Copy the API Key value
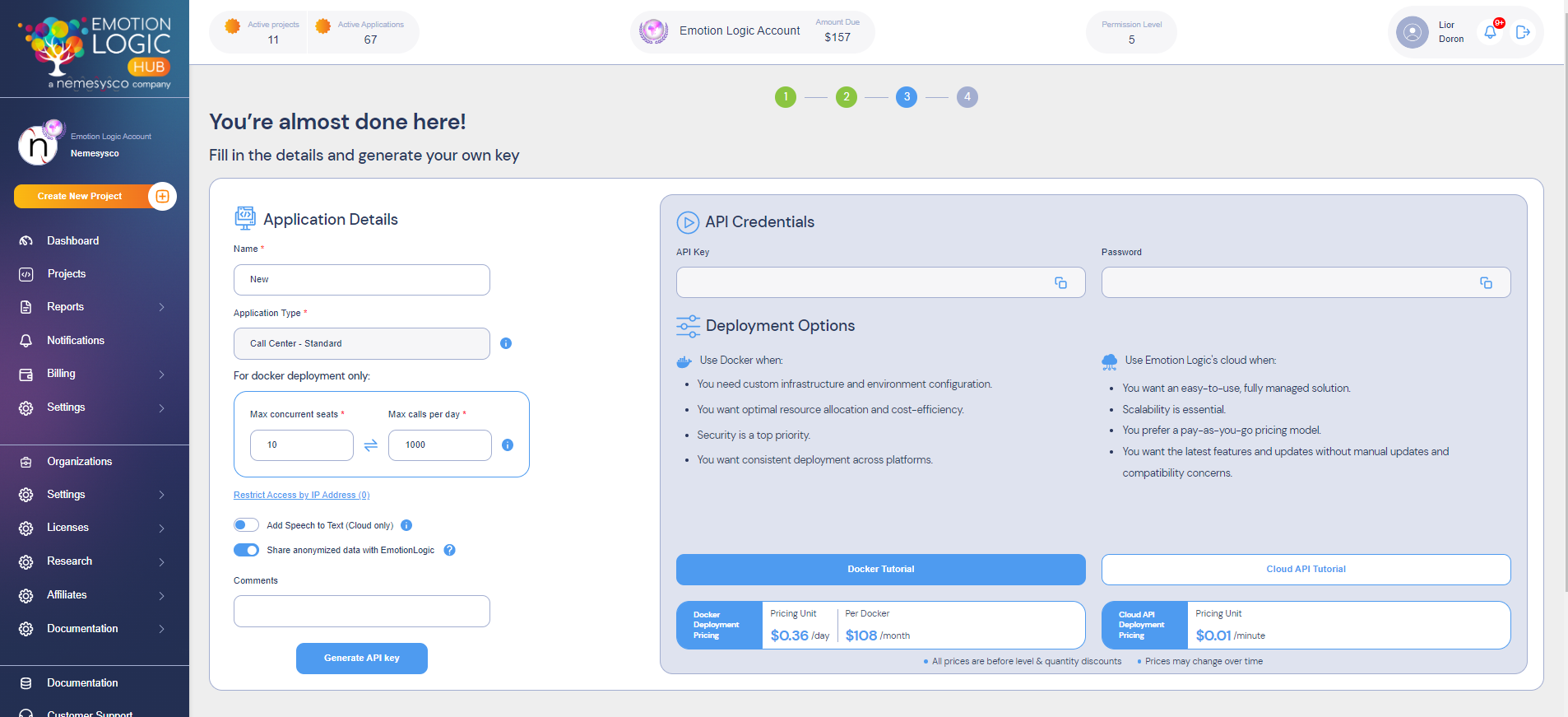This screenshot has height=717, width=1568. (1060, 282)
